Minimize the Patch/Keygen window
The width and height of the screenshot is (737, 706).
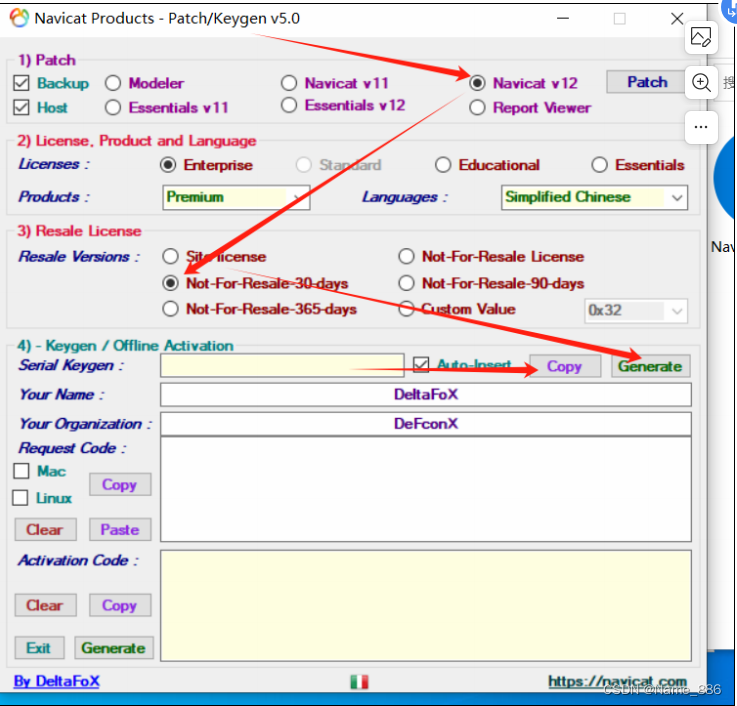pyautogui.click(x=563, y=19)
